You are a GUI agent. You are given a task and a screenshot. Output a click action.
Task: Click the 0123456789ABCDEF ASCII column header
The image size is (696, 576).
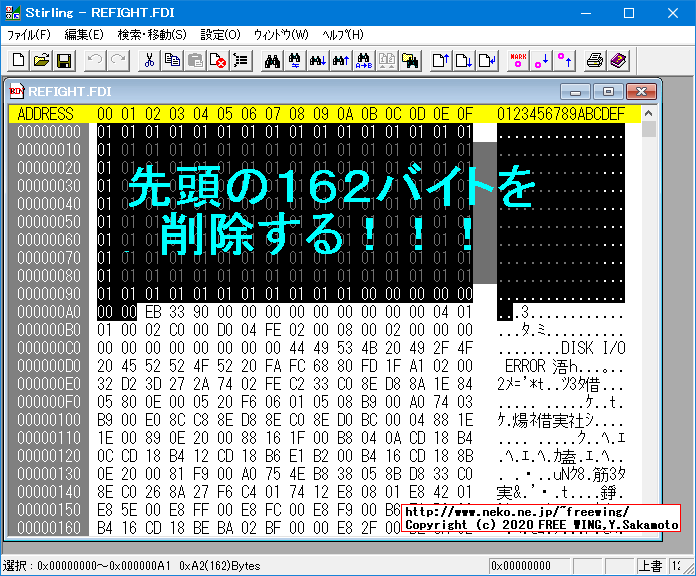click(561, 114)
